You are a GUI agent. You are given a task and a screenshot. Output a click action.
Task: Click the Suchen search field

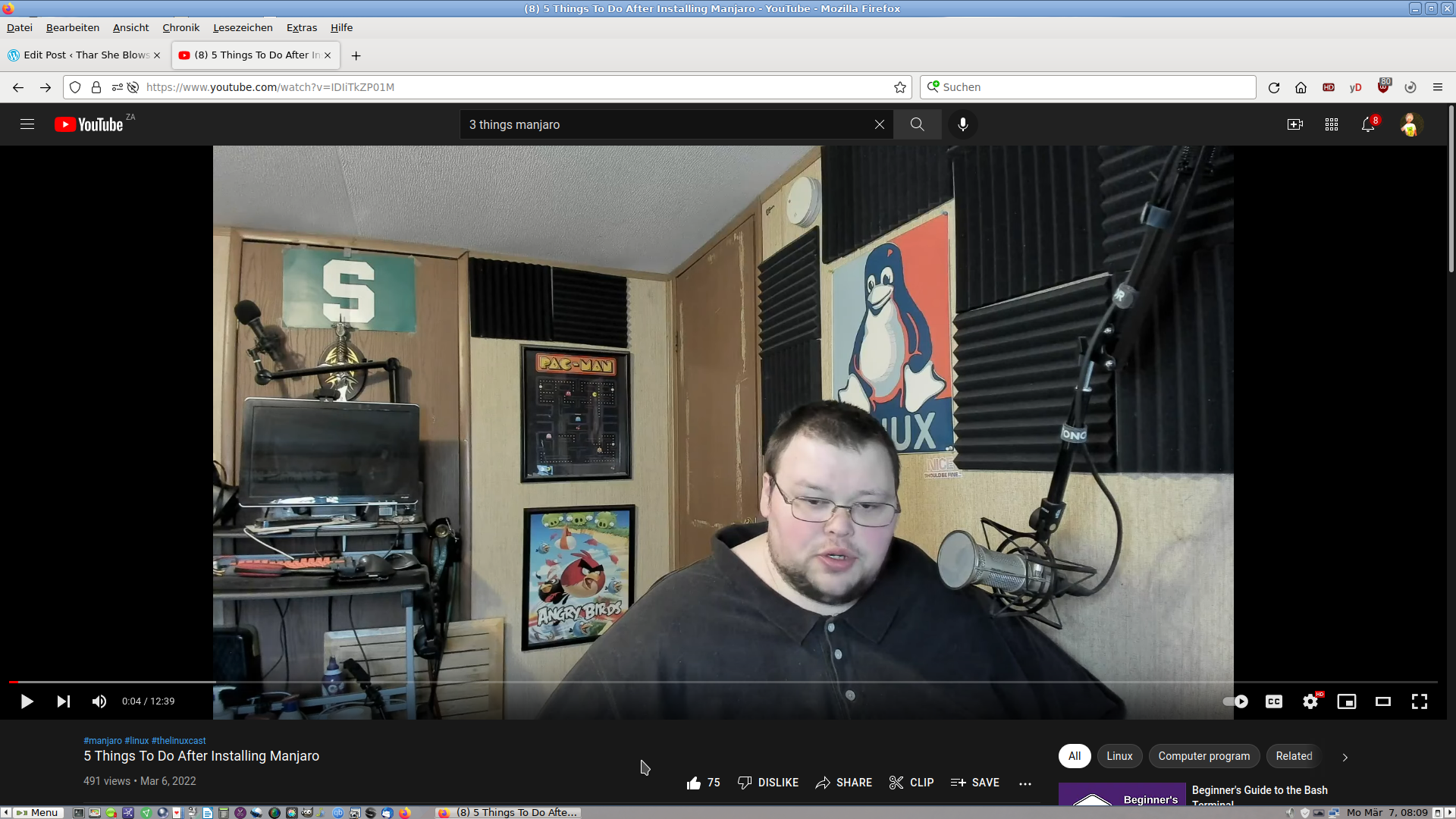[1088, 87]
